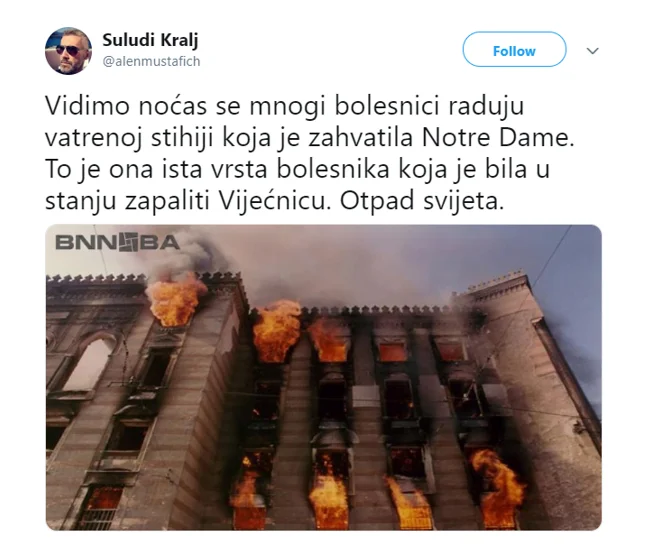Open the attached burning building photo
The width and height of the screenshot is (658, 545).
click(x=324, y=377)
